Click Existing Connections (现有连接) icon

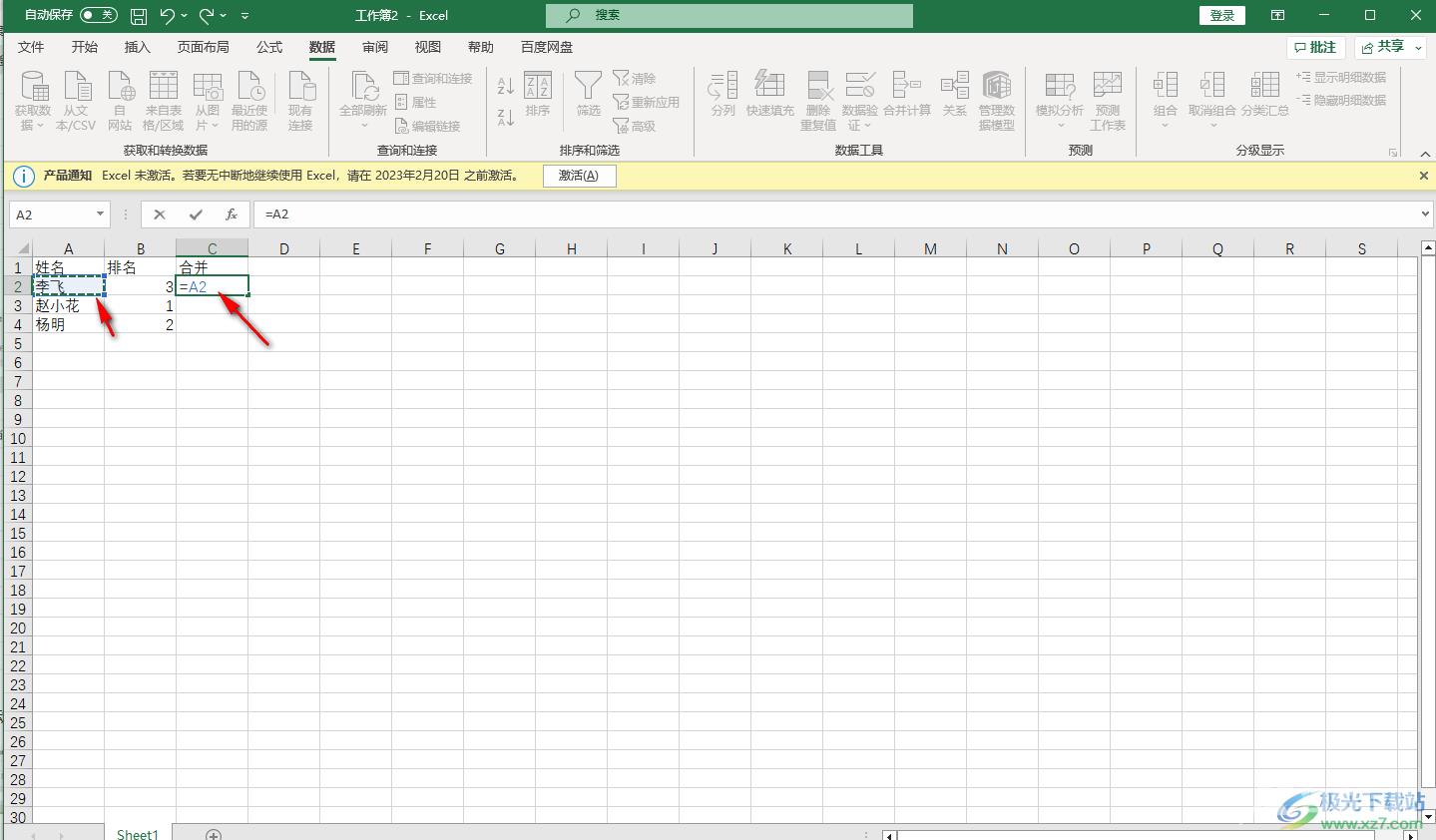pos(300,101)
